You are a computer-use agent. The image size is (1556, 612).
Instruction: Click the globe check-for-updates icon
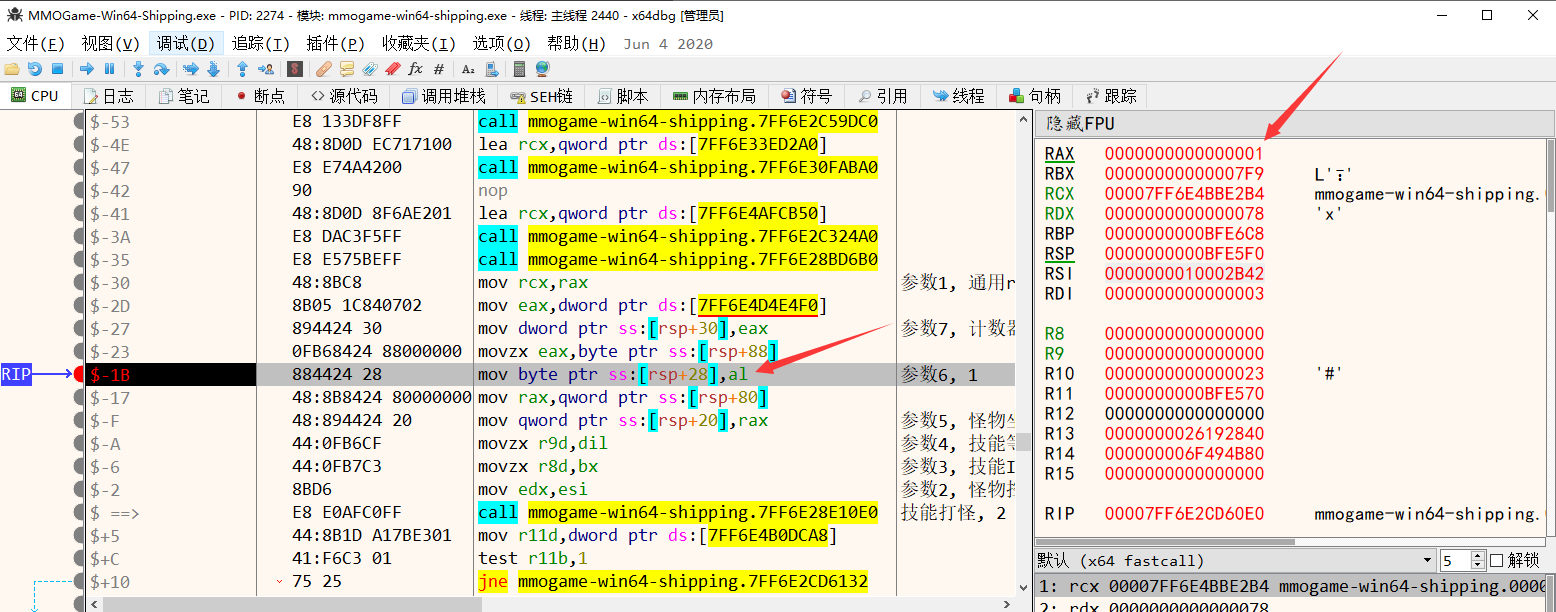point(542,69)
